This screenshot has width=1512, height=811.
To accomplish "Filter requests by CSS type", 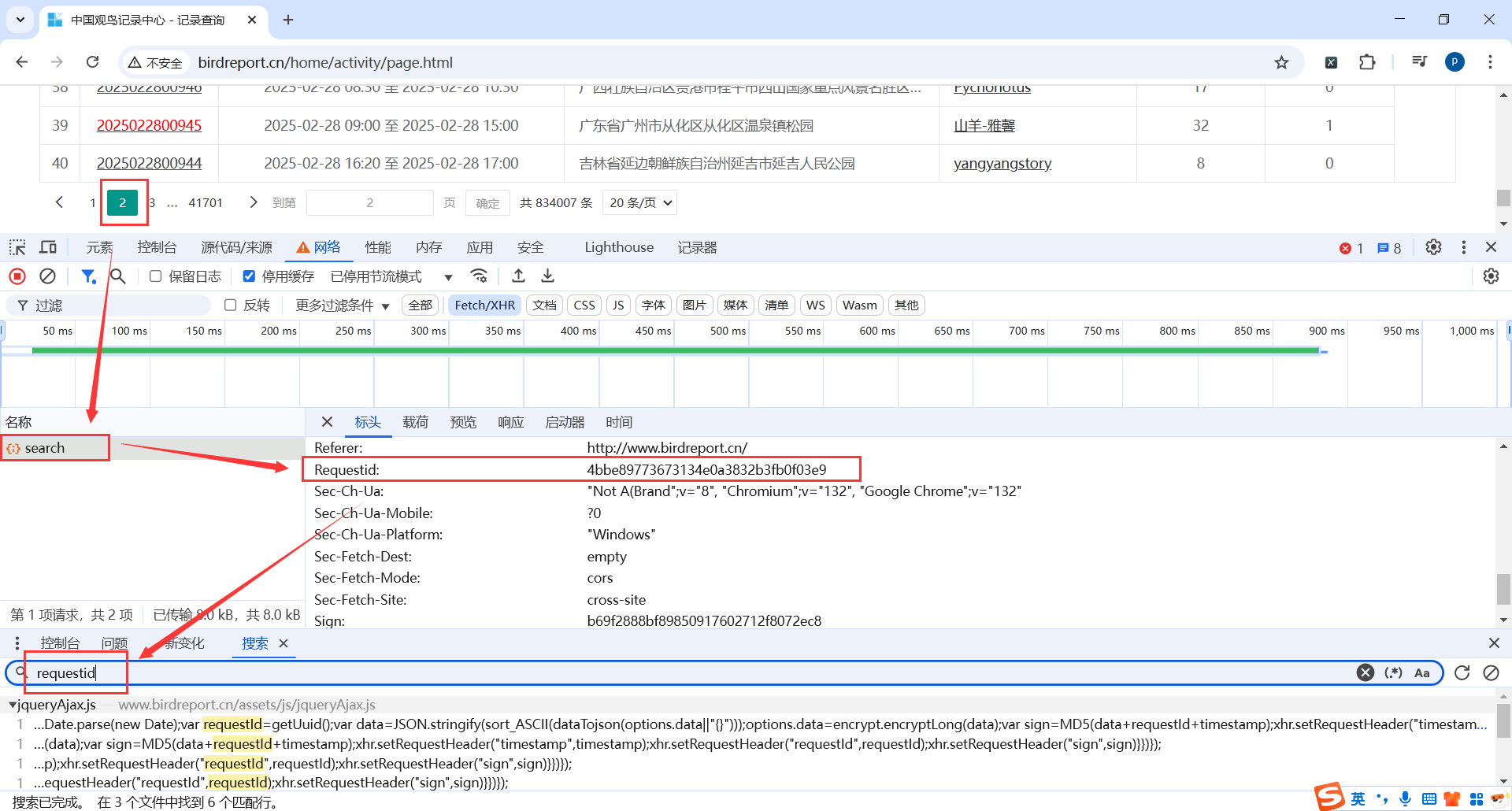I will (584, 306).
